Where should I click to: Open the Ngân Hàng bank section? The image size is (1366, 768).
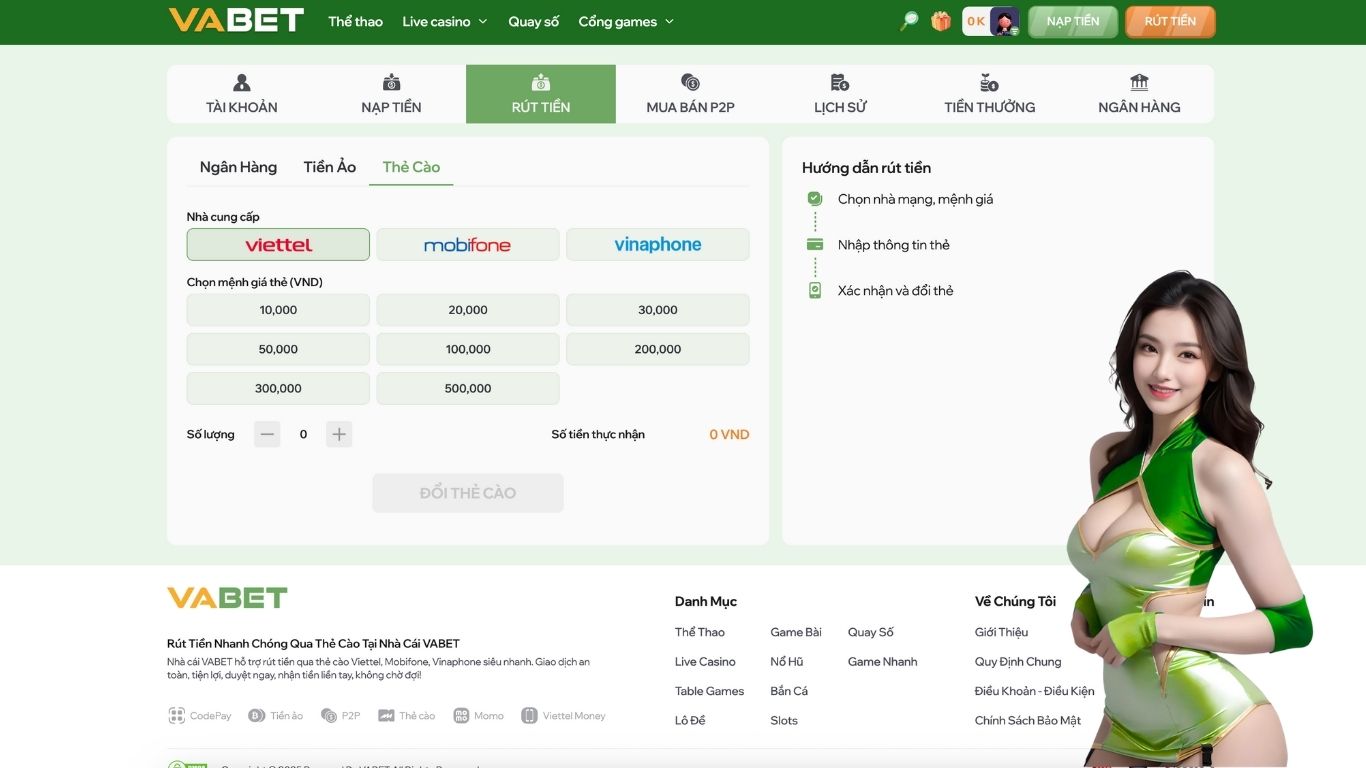click(x=1139, y=95)
